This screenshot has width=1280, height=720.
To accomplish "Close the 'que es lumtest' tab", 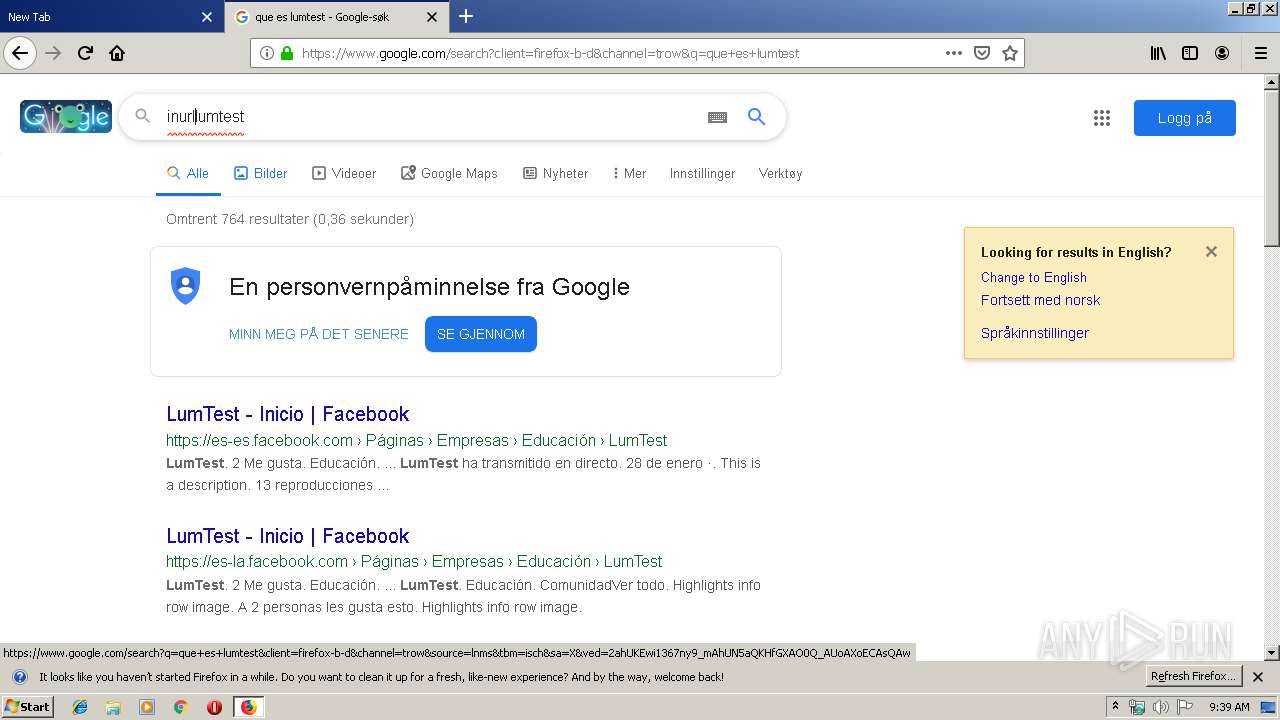I will coord(432,17).
